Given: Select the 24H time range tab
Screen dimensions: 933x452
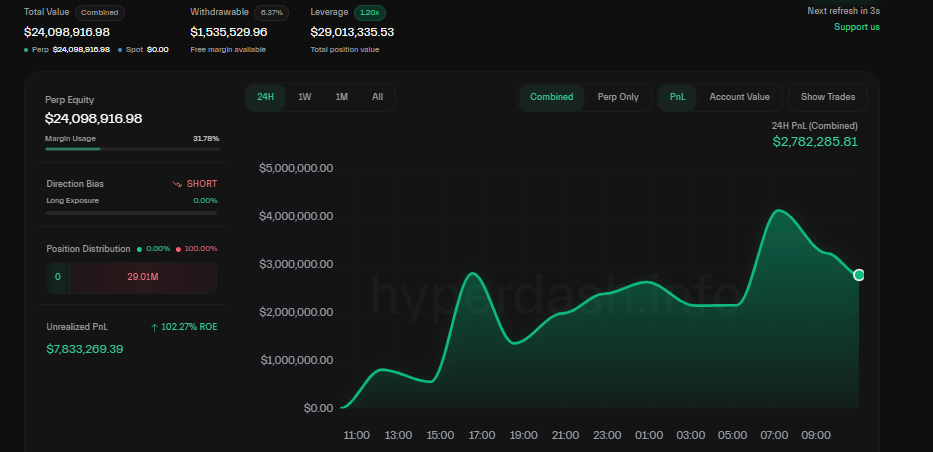Looking at the screenshot, I should (265, 97).
